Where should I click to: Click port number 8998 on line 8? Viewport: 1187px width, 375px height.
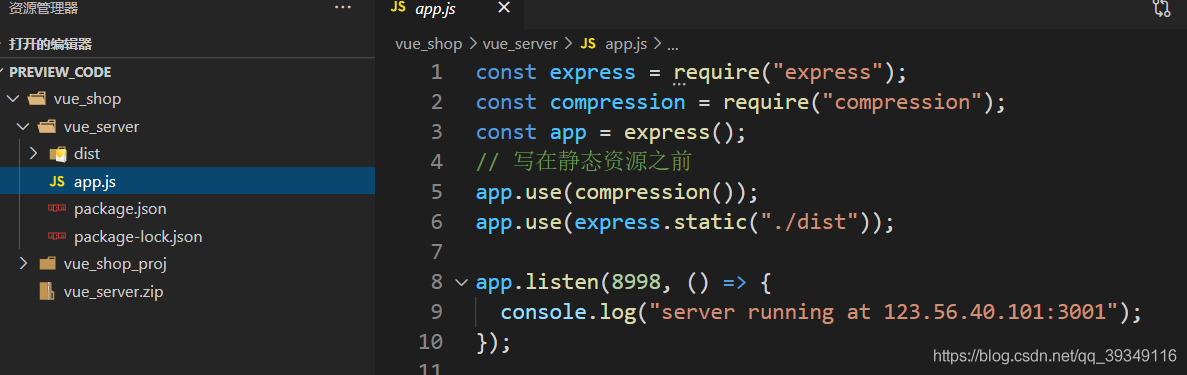[636, 283]
